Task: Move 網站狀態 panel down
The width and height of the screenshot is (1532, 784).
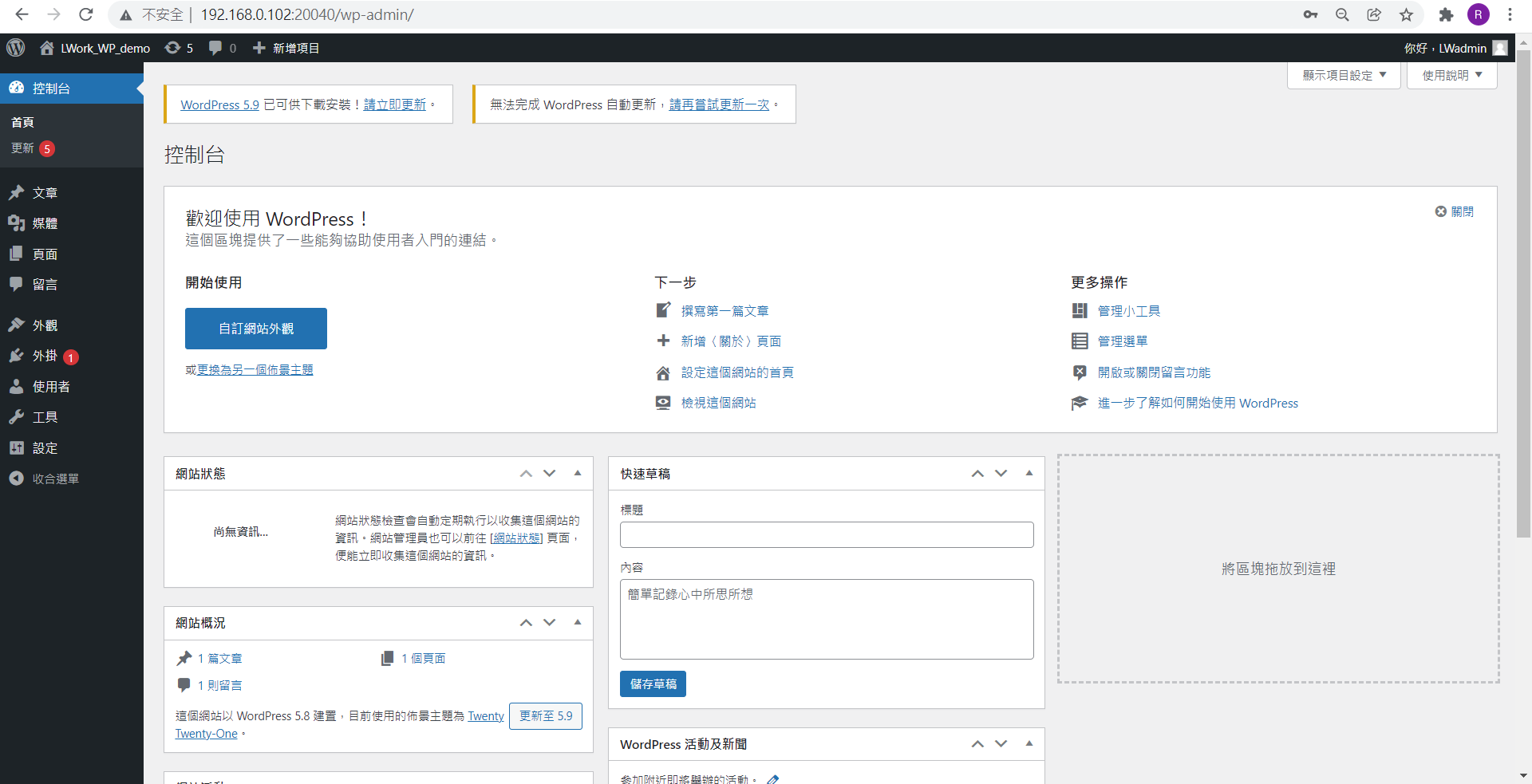Action: 550,473
